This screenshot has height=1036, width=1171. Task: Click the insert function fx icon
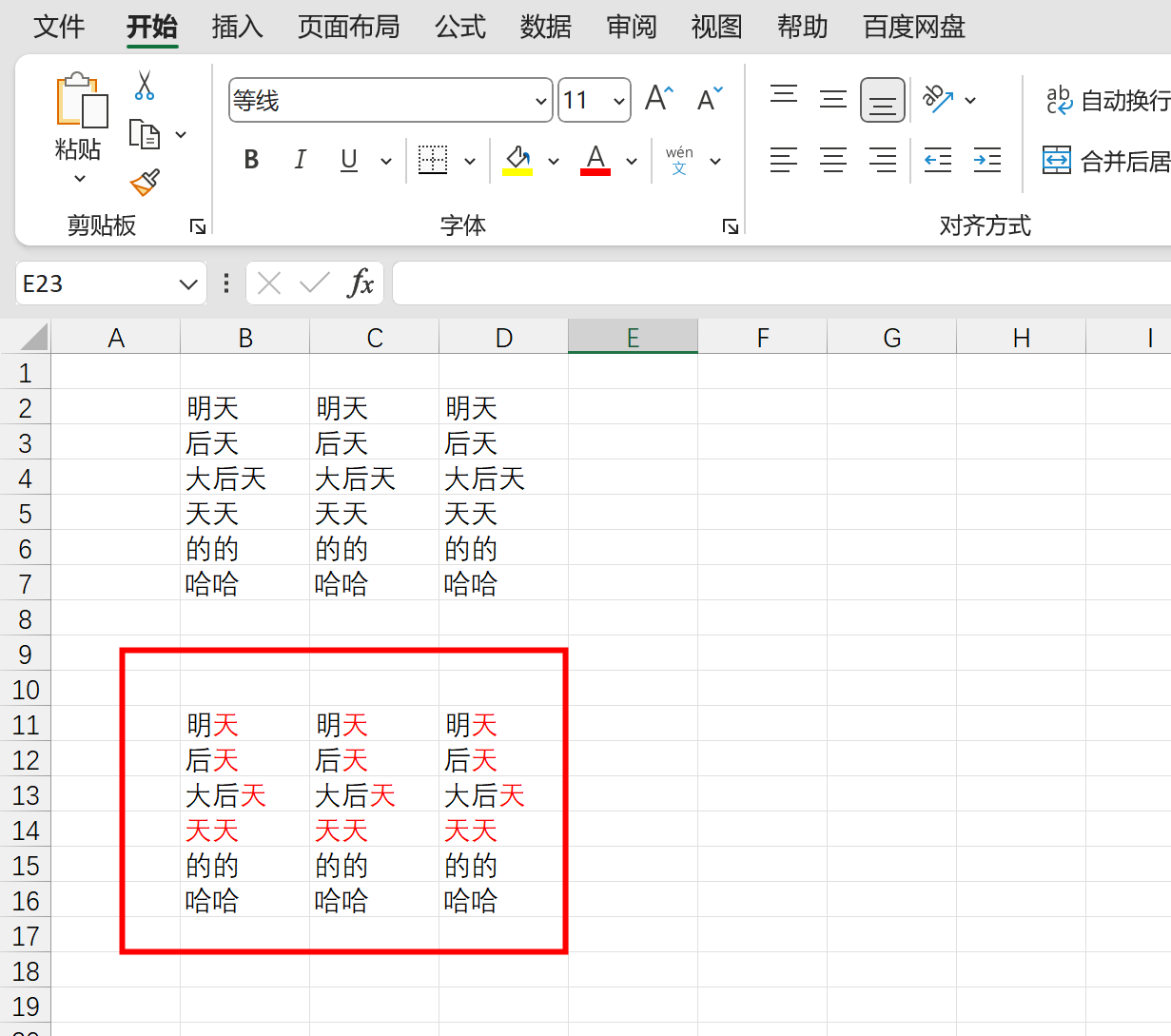(x=361, y=283)
